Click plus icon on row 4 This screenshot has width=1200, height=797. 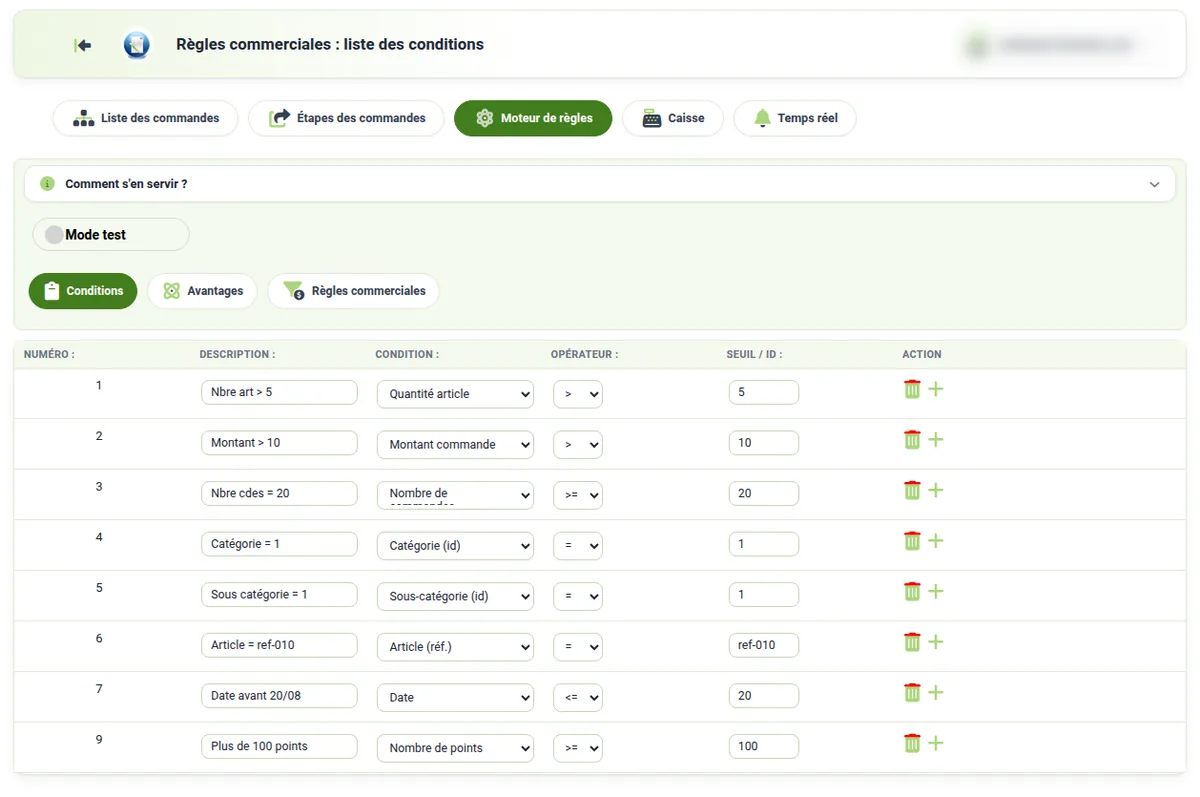pos(936,541)
